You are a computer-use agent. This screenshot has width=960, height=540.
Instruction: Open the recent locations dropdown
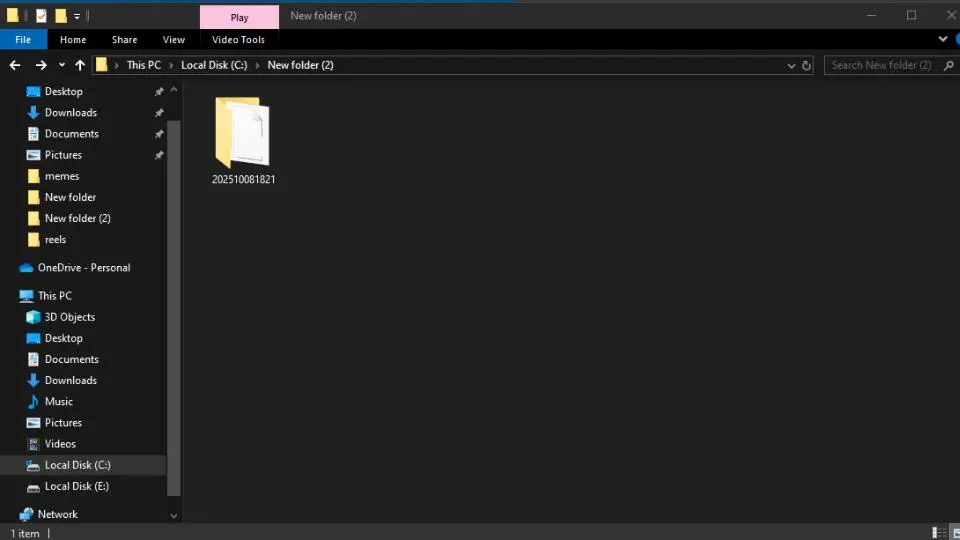61,65
